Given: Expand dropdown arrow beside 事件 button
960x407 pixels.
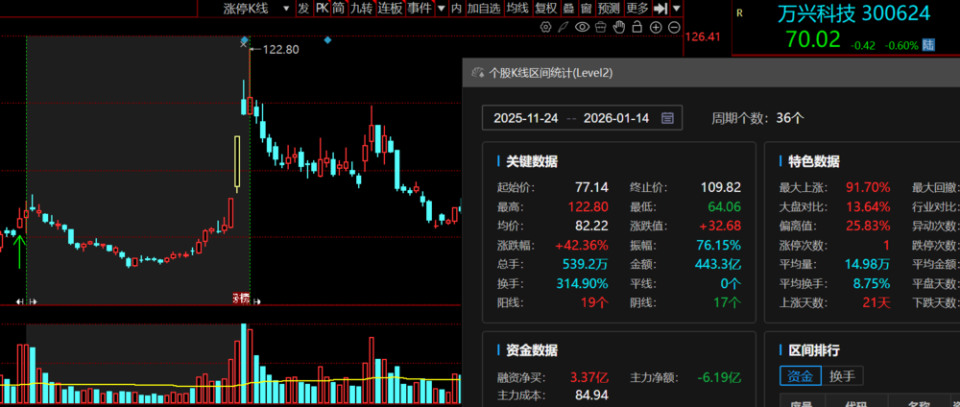Looking at the screenshot, I should pyautogui.click(x=441, y=9).
